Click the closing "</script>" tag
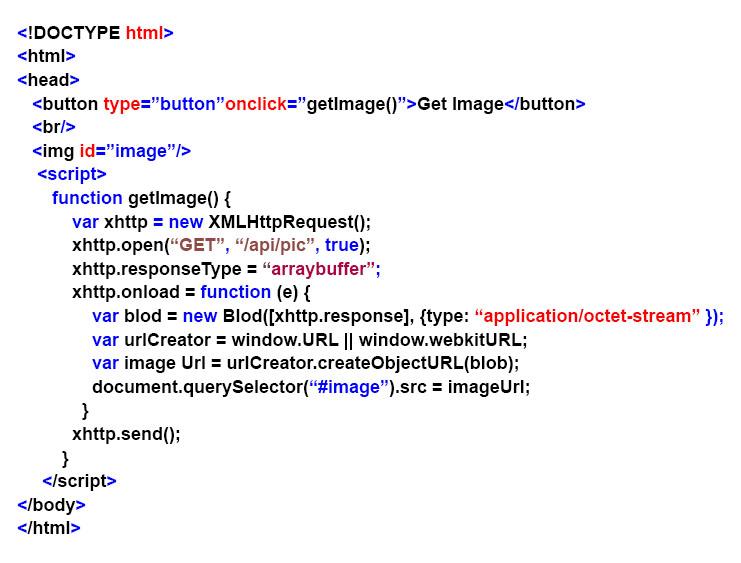 [x=79, y=481]
